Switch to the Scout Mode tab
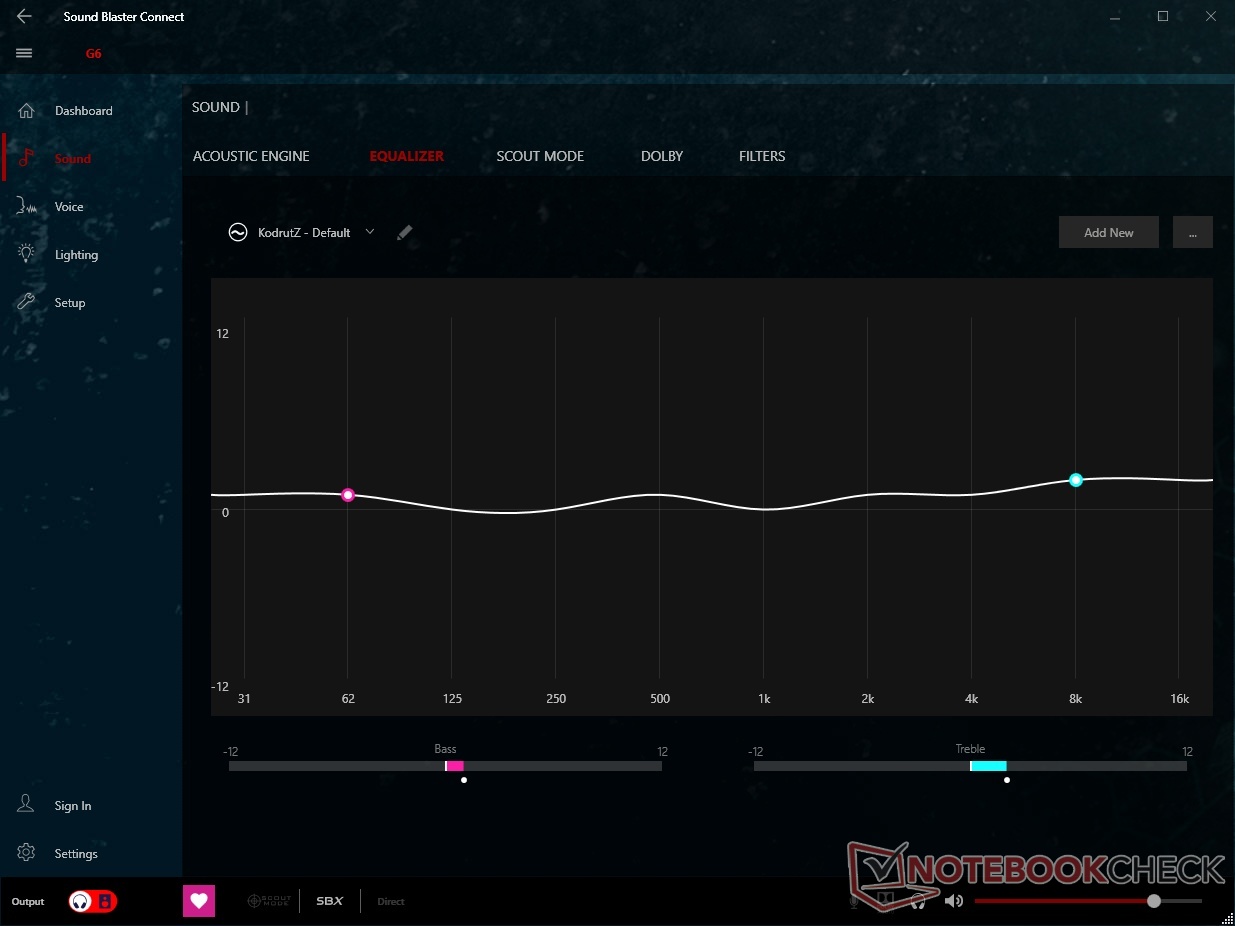1235x926 pixels. pos(540,156)
